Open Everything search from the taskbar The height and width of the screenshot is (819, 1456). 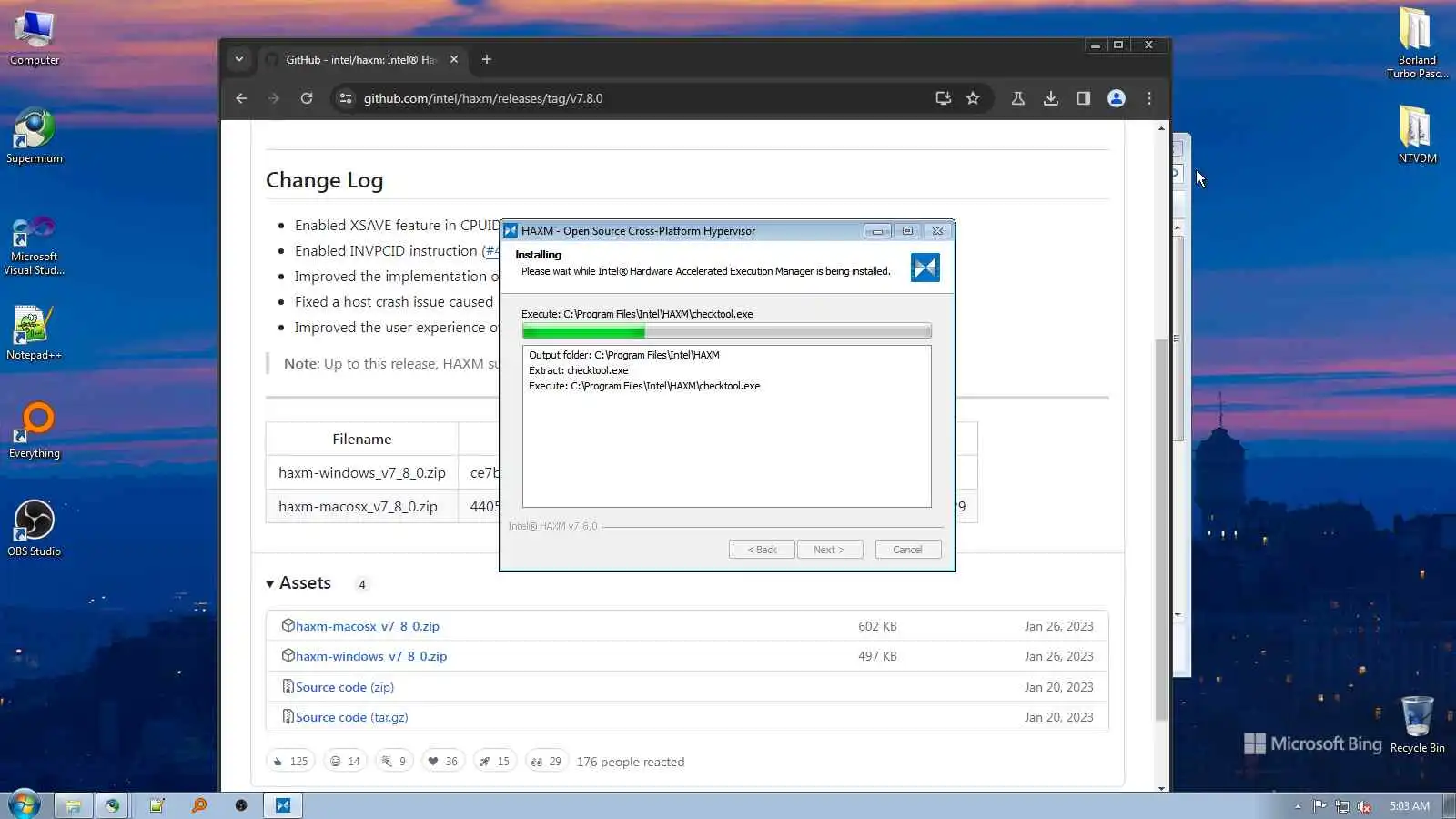coord(198,805)
